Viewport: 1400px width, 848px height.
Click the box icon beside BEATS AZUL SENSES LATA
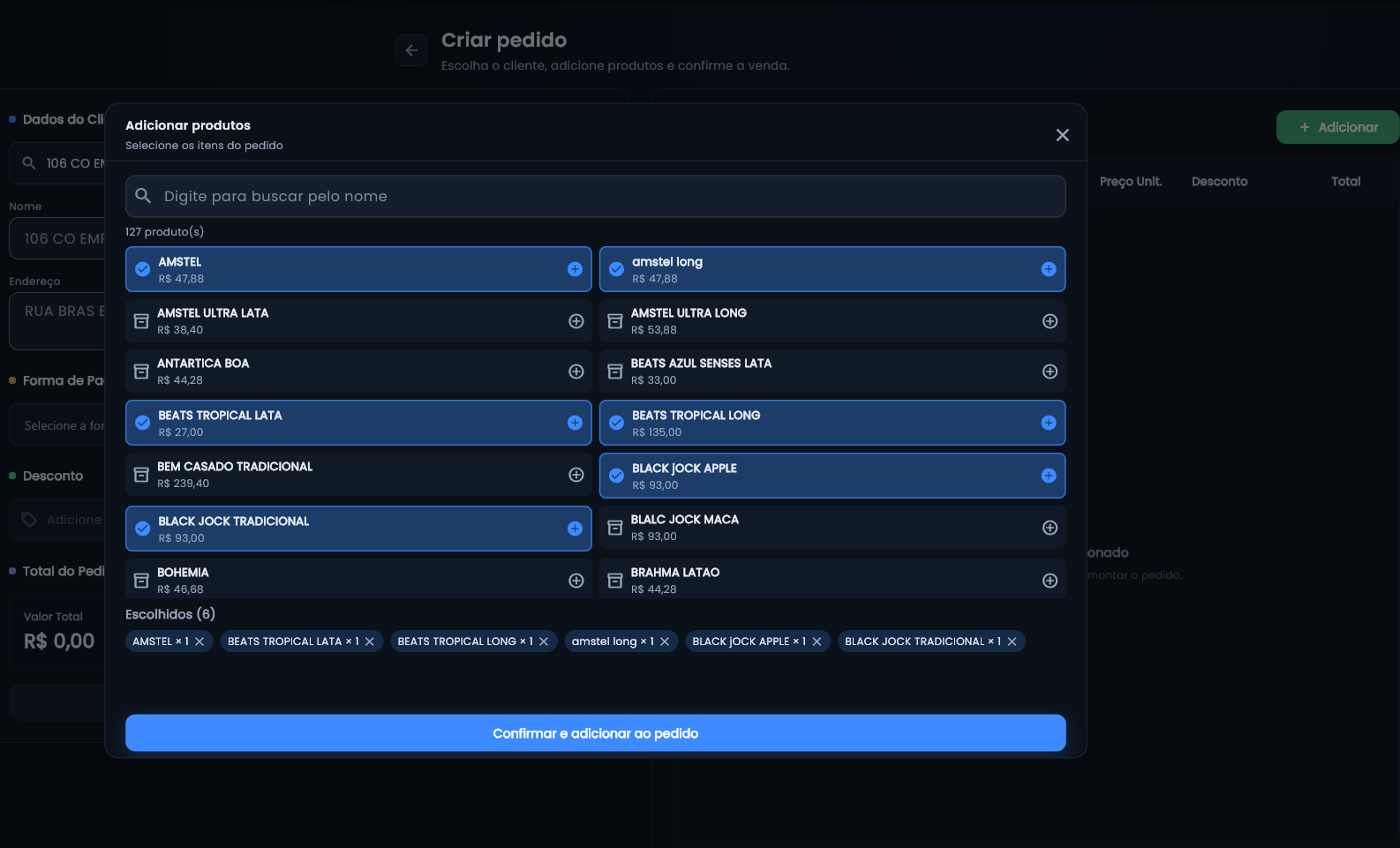pyautogui.click(x=615, y=371)
